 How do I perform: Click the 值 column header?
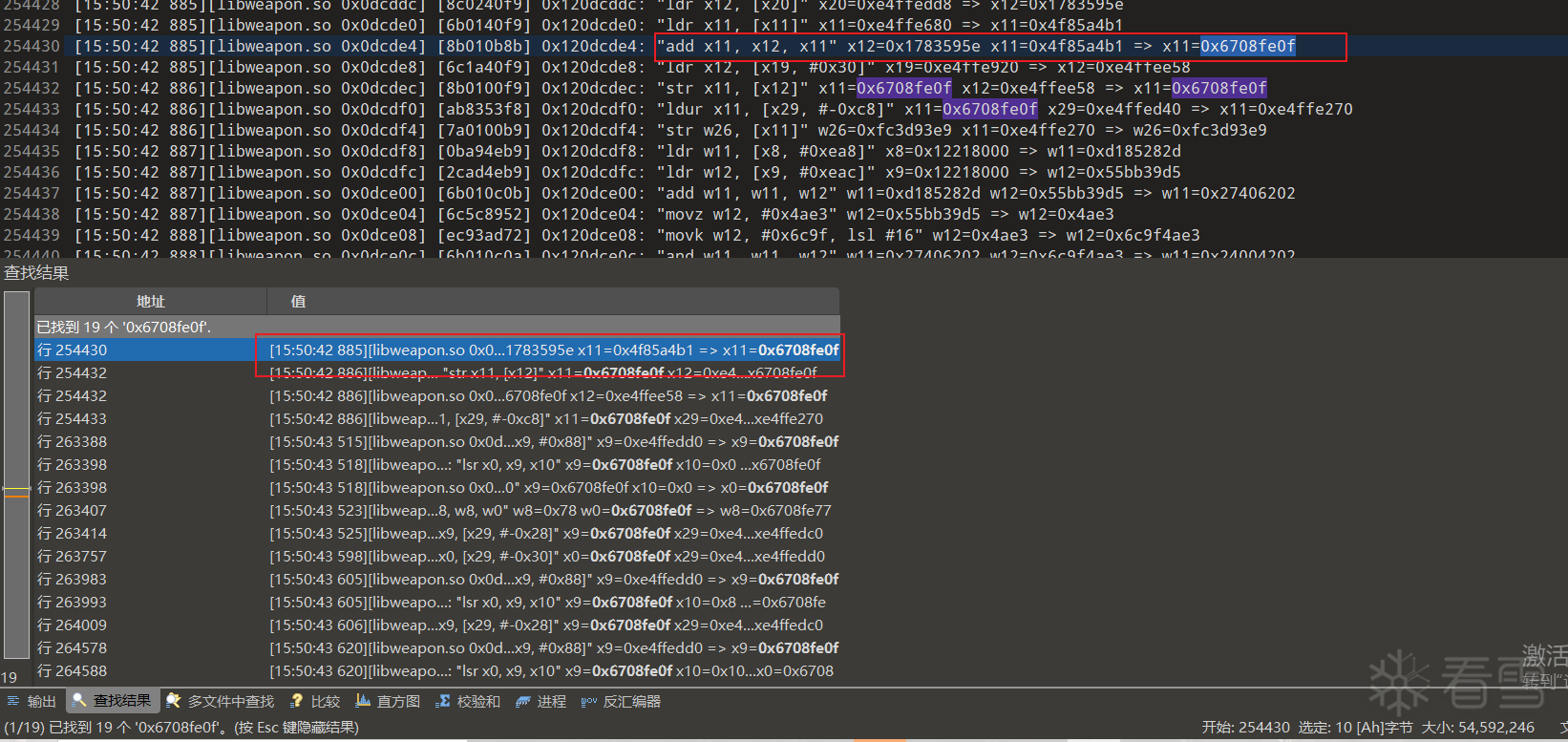click(553, 302)
